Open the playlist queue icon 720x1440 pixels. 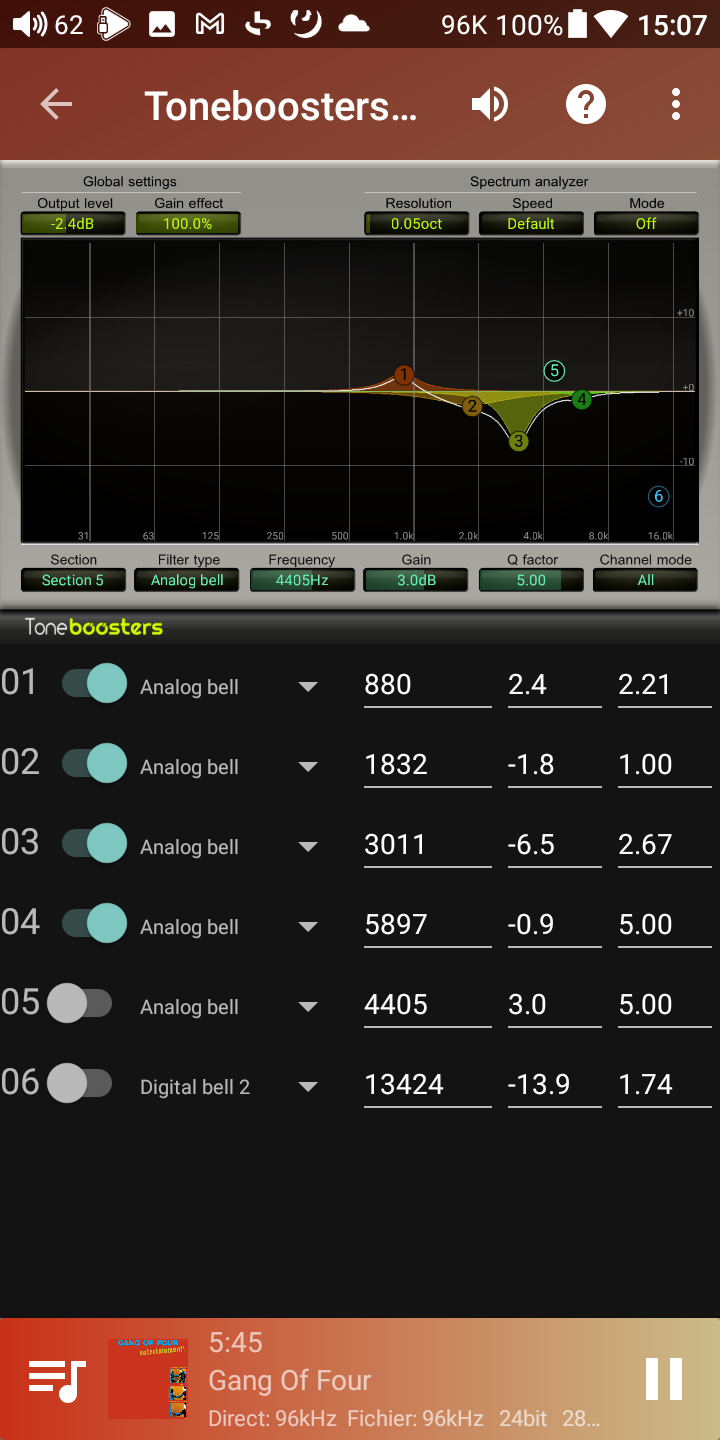[57, 1380]
